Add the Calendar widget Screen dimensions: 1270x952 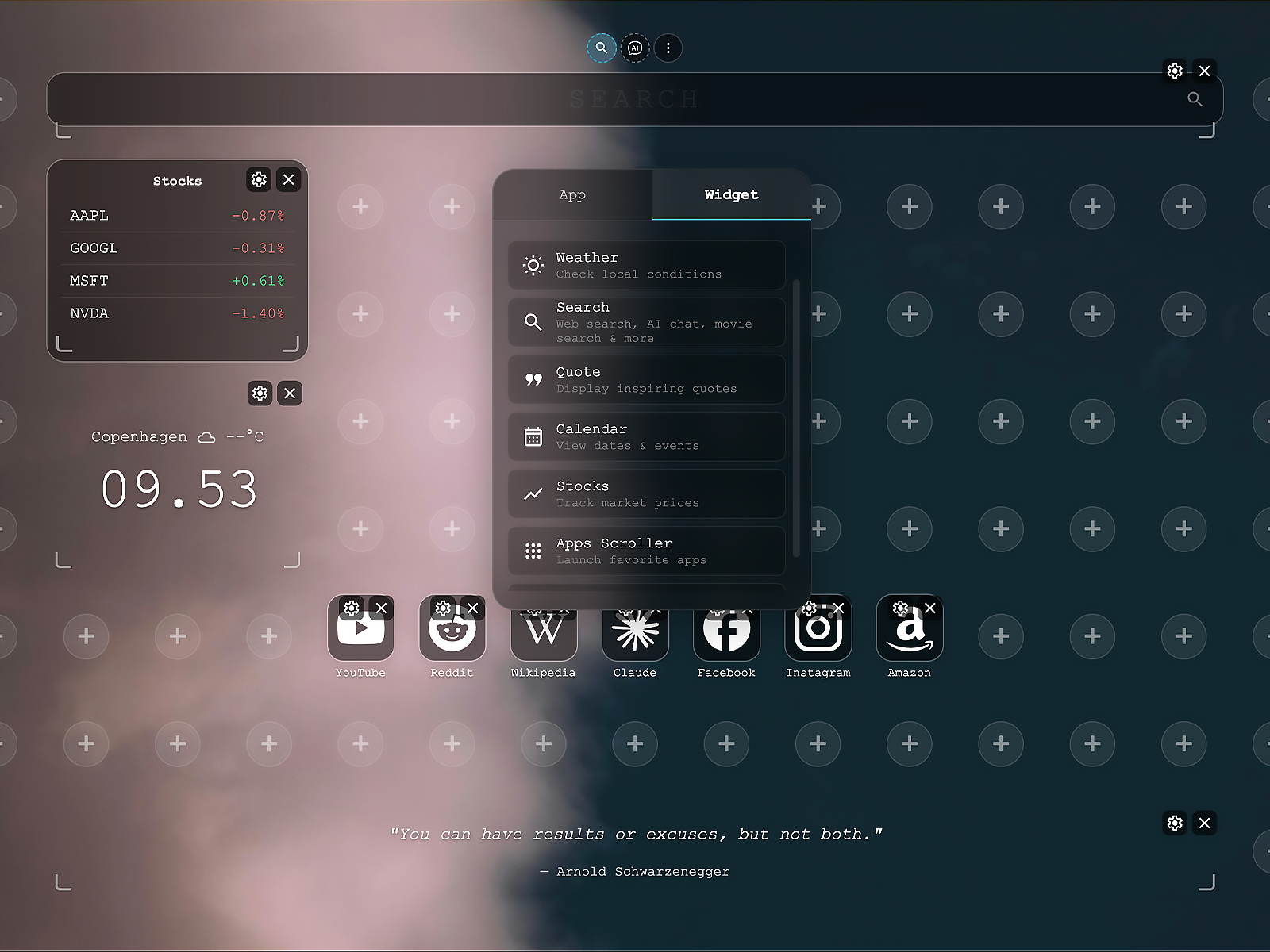(645, 436)
